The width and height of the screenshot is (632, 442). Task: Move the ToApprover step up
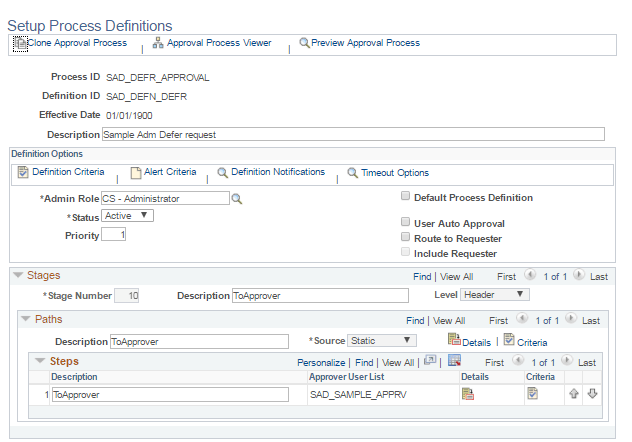tap(574, 394)
